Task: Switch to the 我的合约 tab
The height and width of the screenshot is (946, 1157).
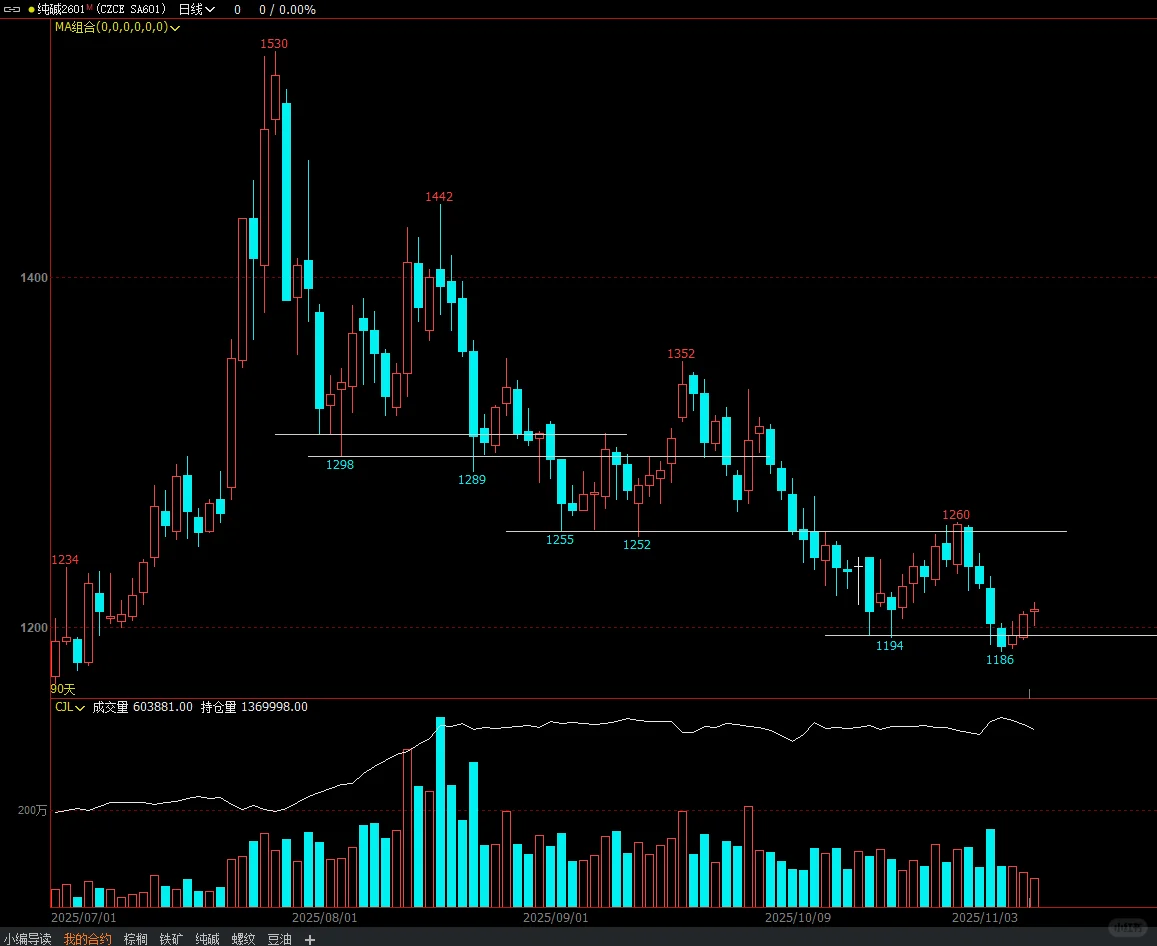Action: (87, 939)
